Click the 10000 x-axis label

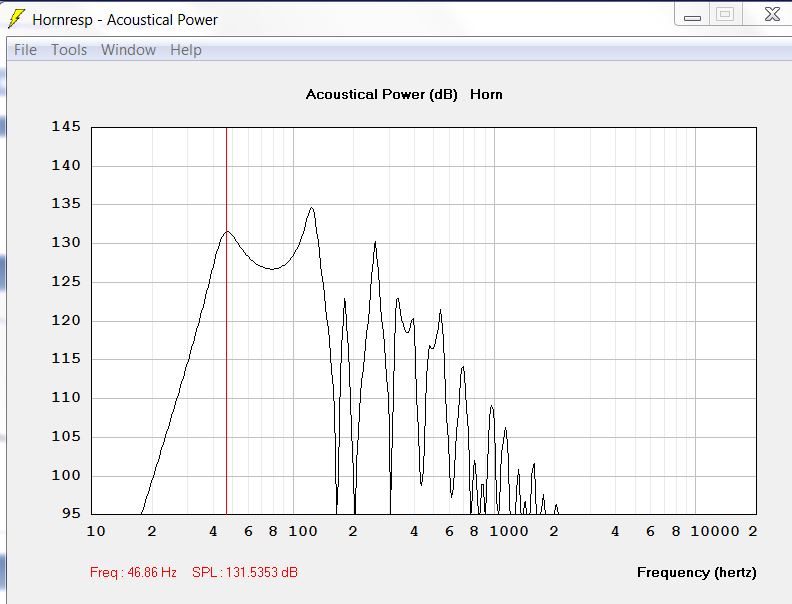[x=715, y=531]
